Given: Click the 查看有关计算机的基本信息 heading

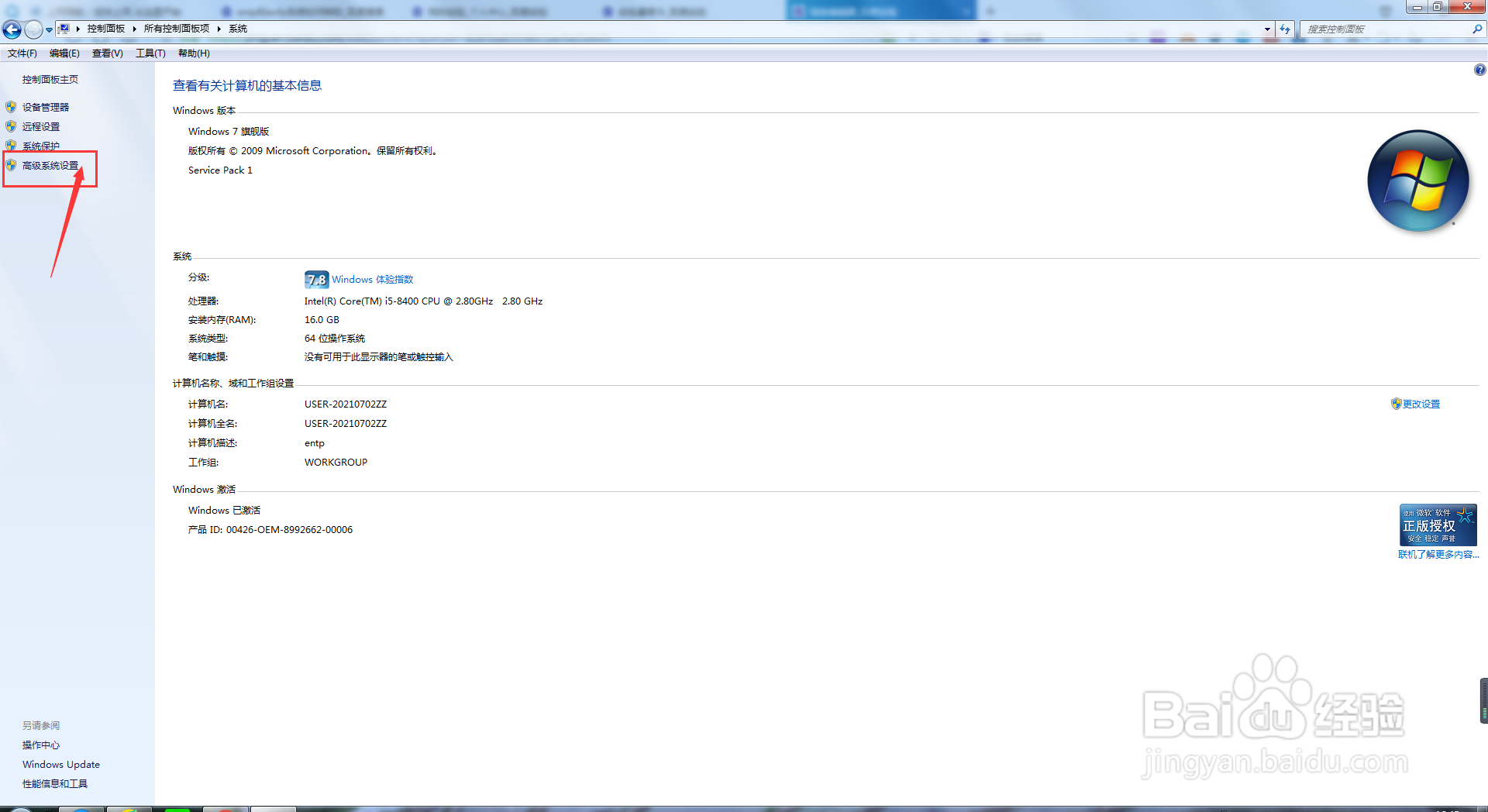Looking at the screenshot, I should (x=247, y=86).
